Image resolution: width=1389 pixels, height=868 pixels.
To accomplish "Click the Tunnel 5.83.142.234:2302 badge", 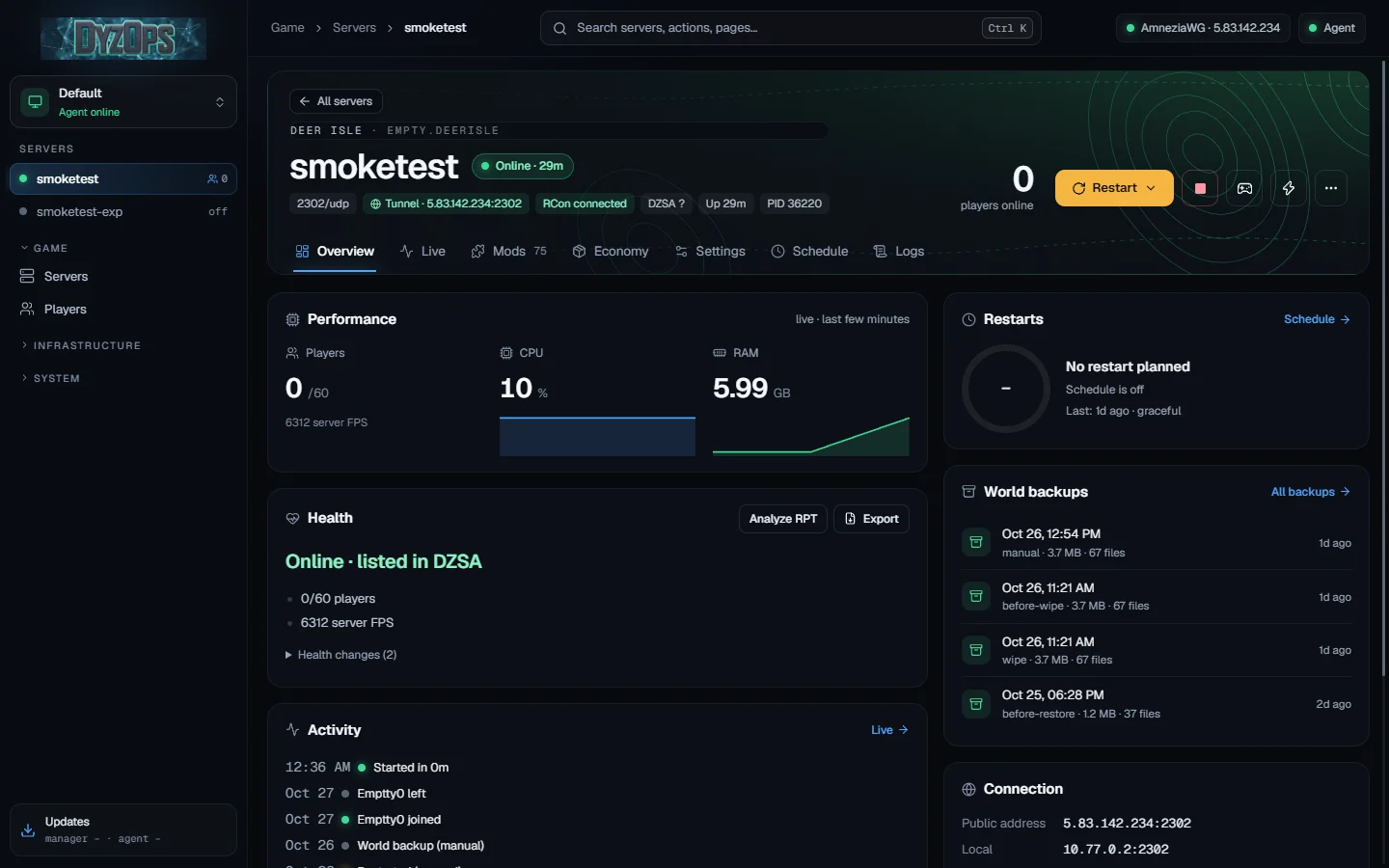I will [446, 203].
